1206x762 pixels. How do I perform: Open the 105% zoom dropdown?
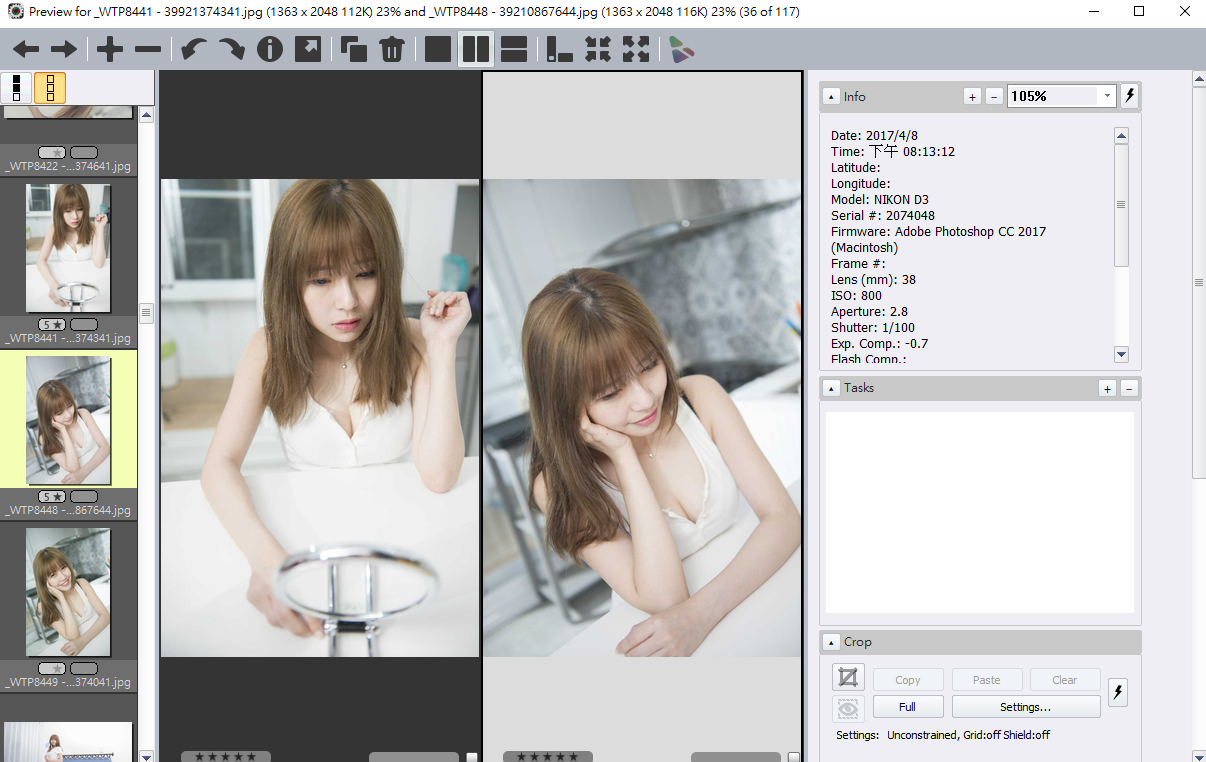(x=1106, y=96)
